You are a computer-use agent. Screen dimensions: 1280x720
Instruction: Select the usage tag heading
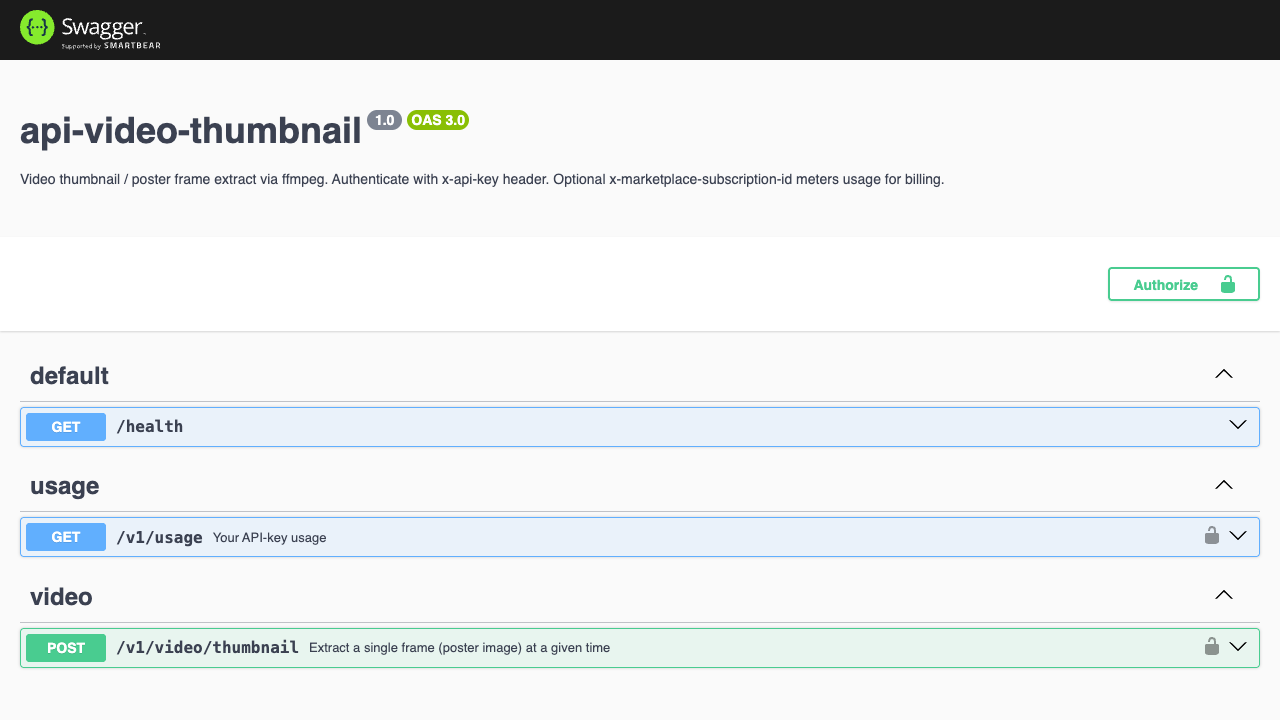click(64, 486)
